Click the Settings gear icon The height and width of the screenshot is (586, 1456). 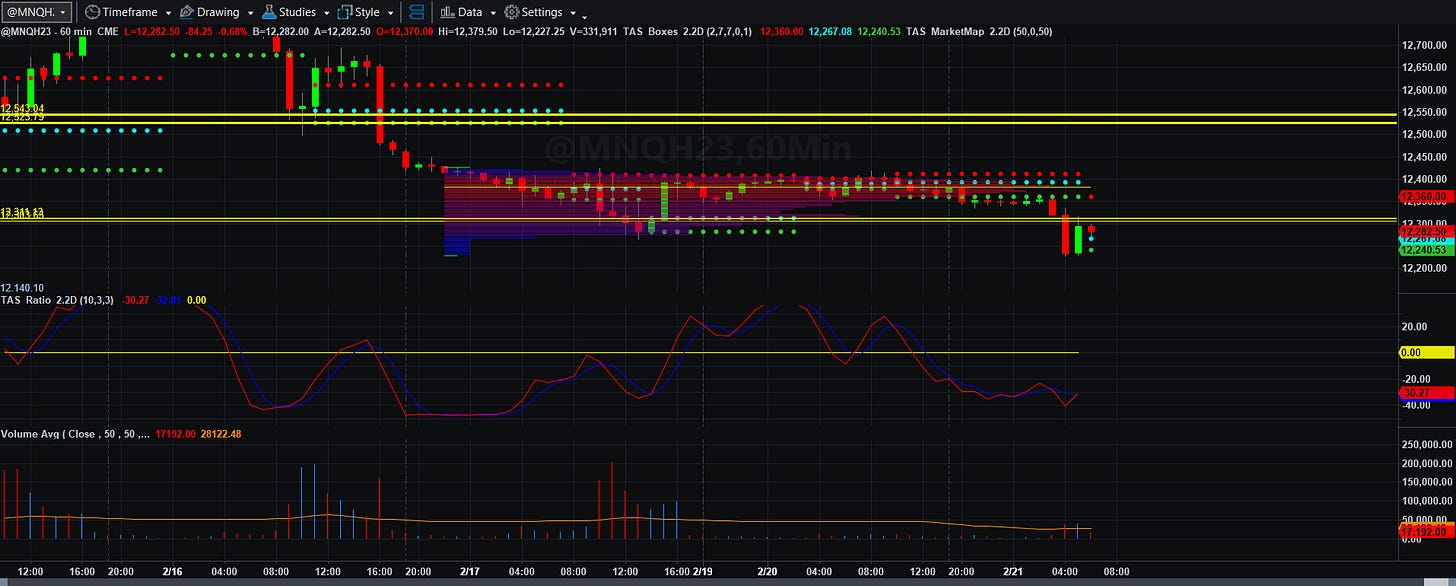click(x=511, y=12)
